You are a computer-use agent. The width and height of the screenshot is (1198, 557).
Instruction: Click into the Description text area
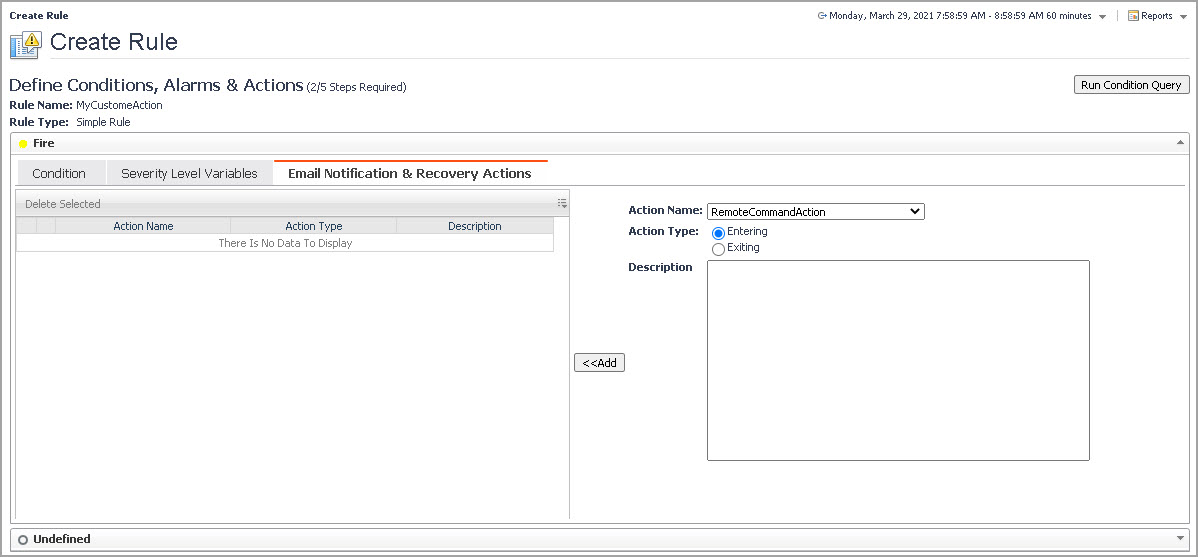coord(897,360)
